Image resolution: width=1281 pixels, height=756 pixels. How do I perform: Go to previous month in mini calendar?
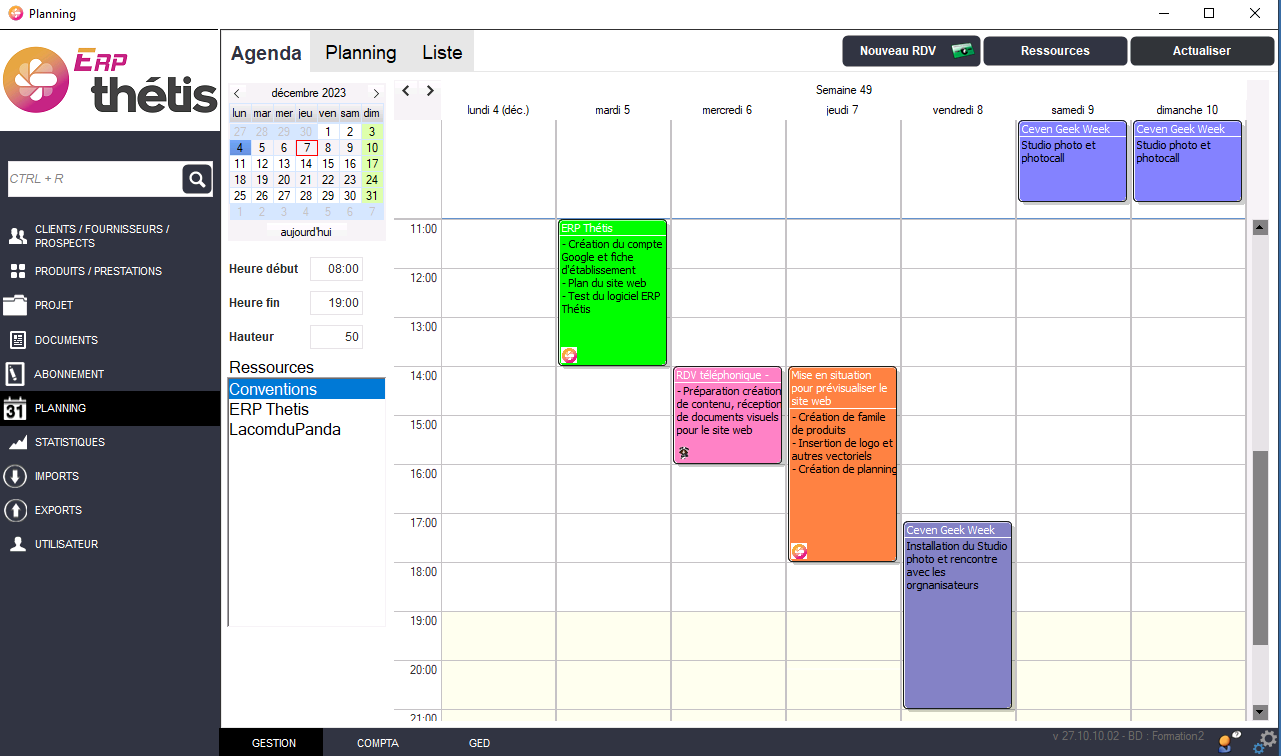tap(237, 93)
